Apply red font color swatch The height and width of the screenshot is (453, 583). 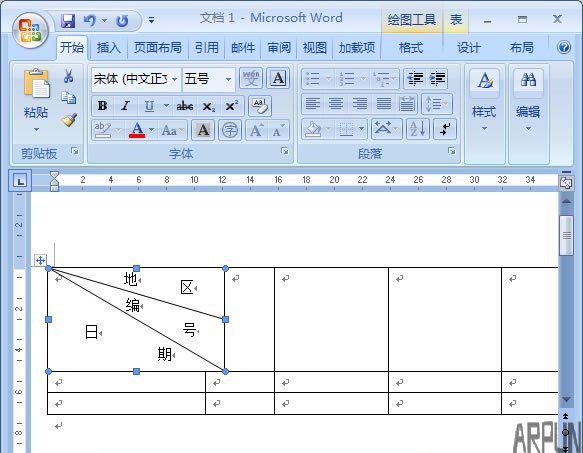point(137,130)
